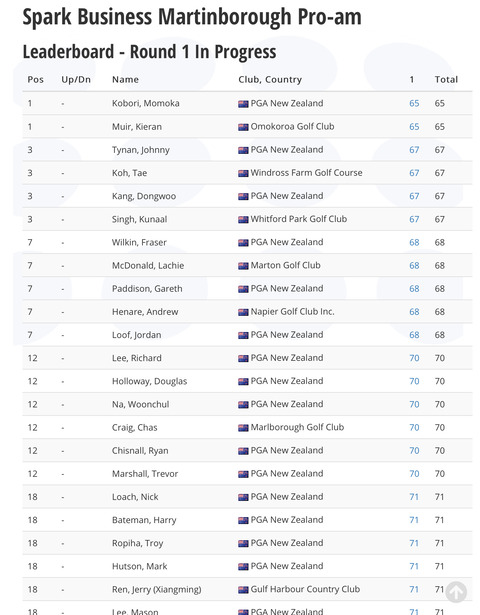The width and height of the screenshot is (480, 615).
Task: Open Richard Lee's round 1 score of 70
Action: pyautogui.click(x=414, y=358)
